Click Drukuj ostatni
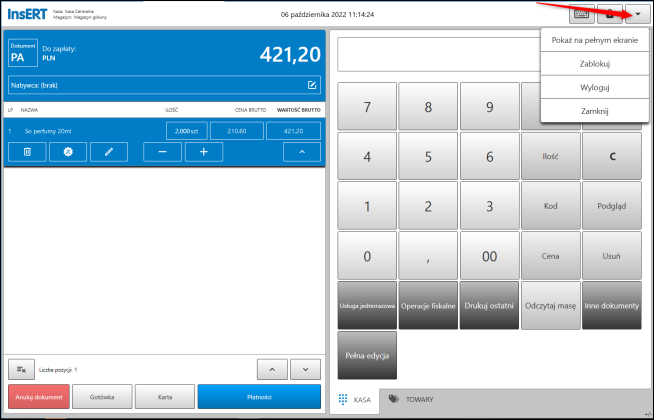This screenshot has height=420, width=654. pos(490,305)
